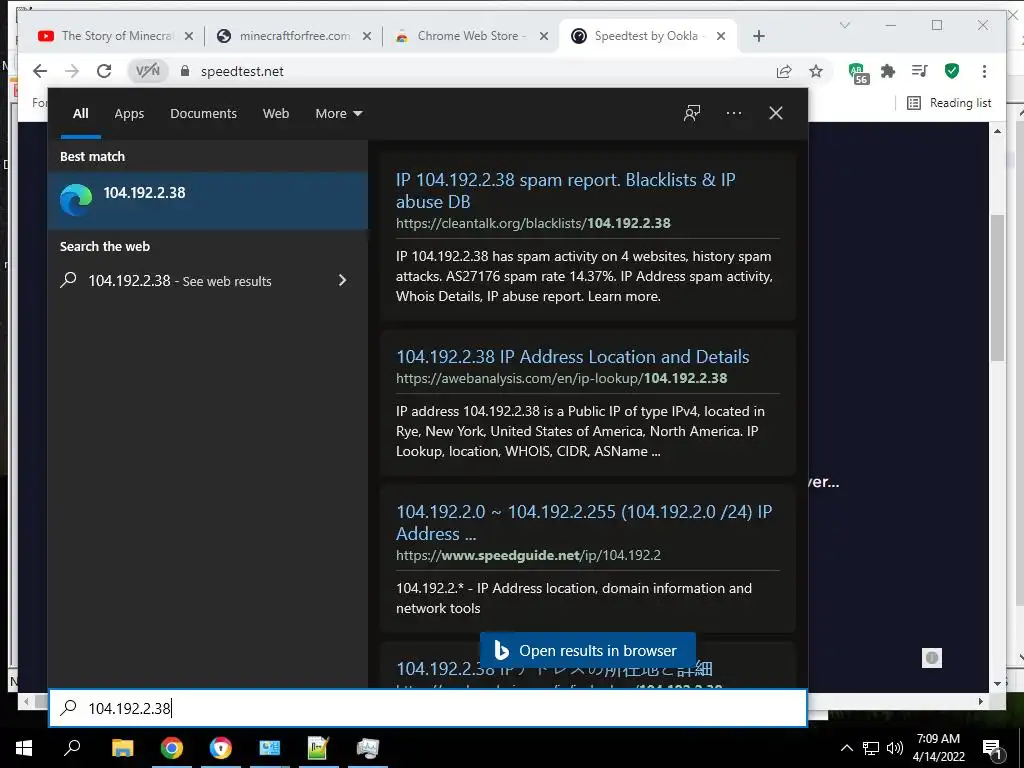Open File Explorer from taskbar

[122, 748]
